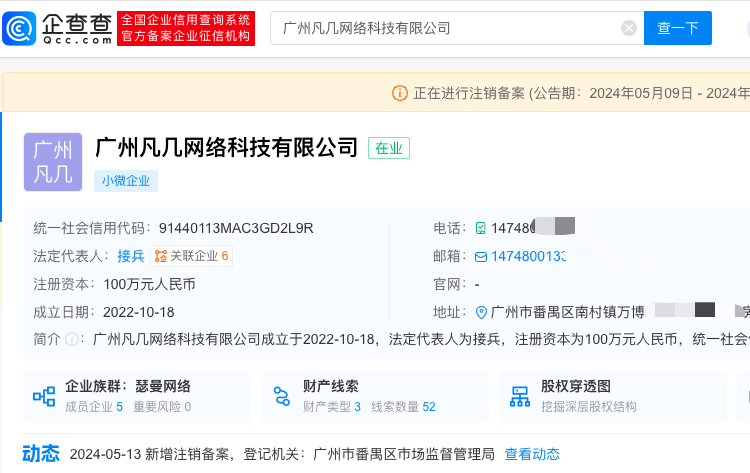Click the 财产线索 linked-nodes icon

tap(282, 396)
